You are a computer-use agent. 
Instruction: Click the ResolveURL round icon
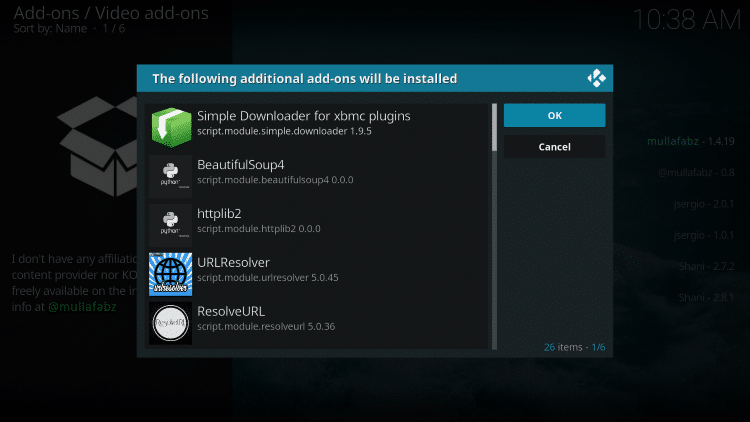point(170,321)
